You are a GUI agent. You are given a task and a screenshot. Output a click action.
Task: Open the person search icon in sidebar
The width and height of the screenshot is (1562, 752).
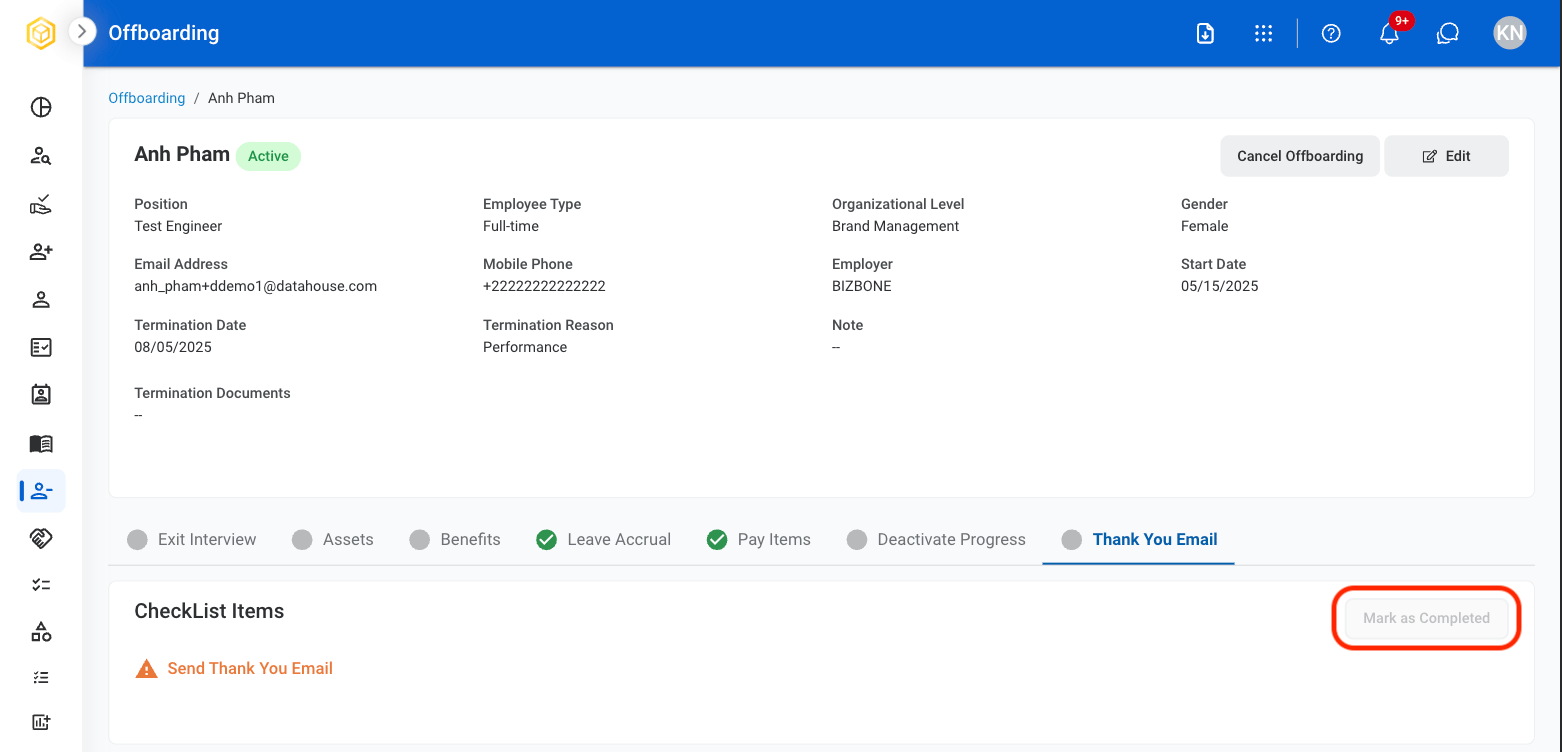[x=41, y=156]
